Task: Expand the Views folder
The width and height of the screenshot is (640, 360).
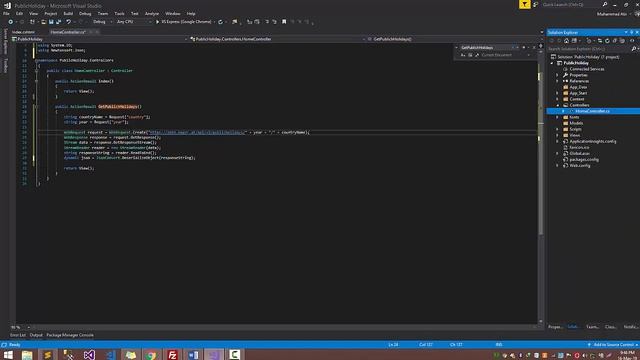Action: point(558,135)
